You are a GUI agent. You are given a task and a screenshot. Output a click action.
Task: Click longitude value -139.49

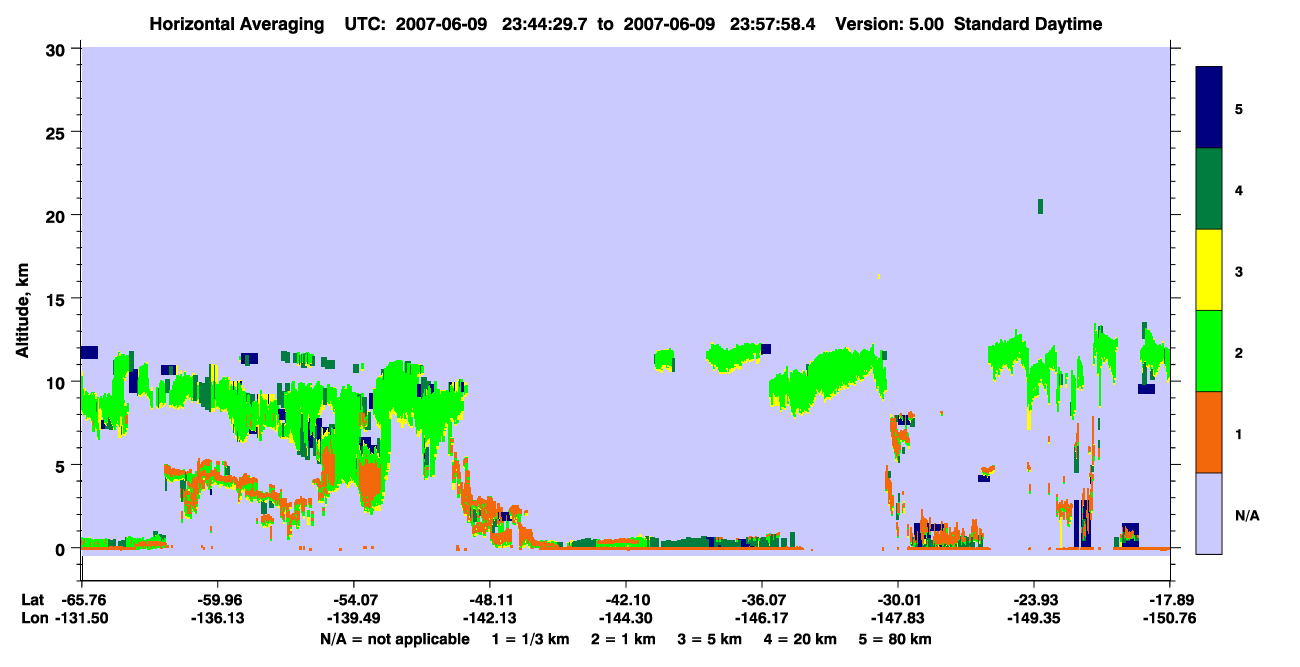click(x=353, y=618)
